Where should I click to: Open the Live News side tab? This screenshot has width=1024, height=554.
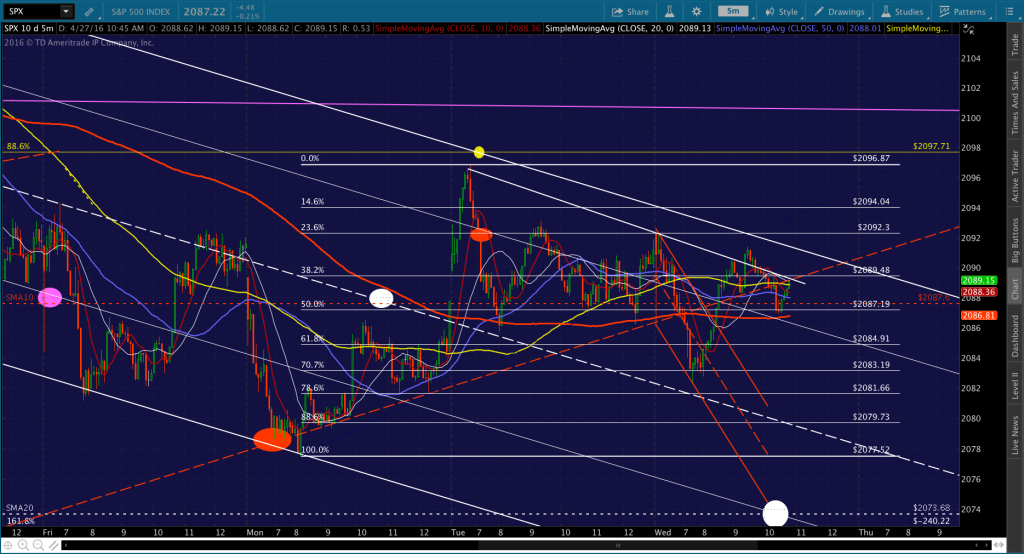coord(1015,434)
